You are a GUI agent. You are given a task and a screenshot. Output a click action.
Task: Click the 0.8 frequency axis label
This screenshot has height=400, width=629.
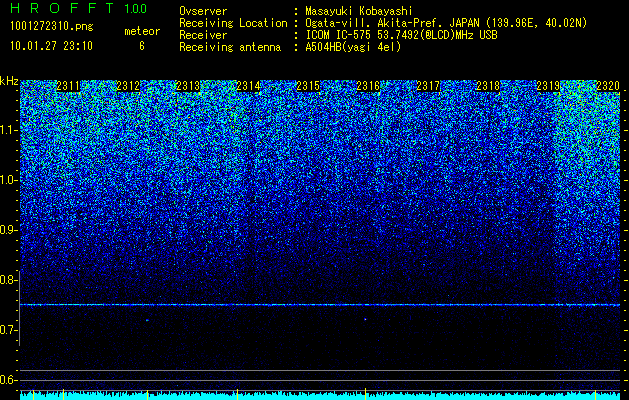(x=9, y=280)
